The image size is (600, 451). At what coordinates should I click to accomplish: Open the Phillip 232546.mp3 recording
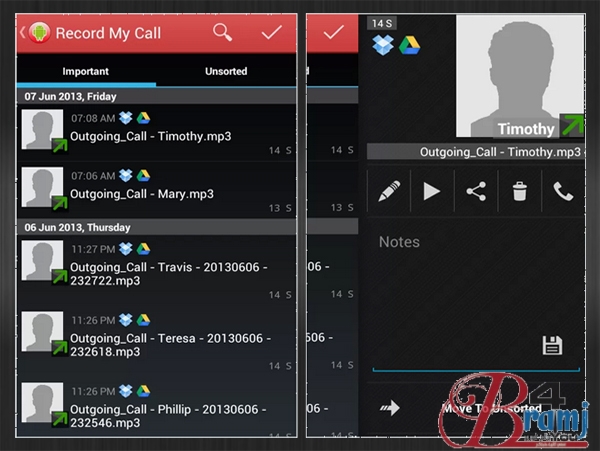(157, 408)
